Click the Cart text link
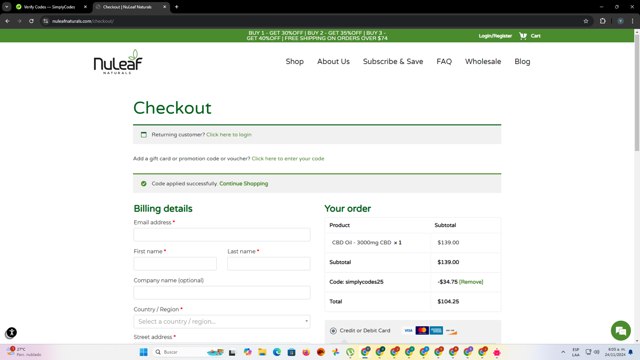This screenshot has width=640, height=360. click(536, 36)
